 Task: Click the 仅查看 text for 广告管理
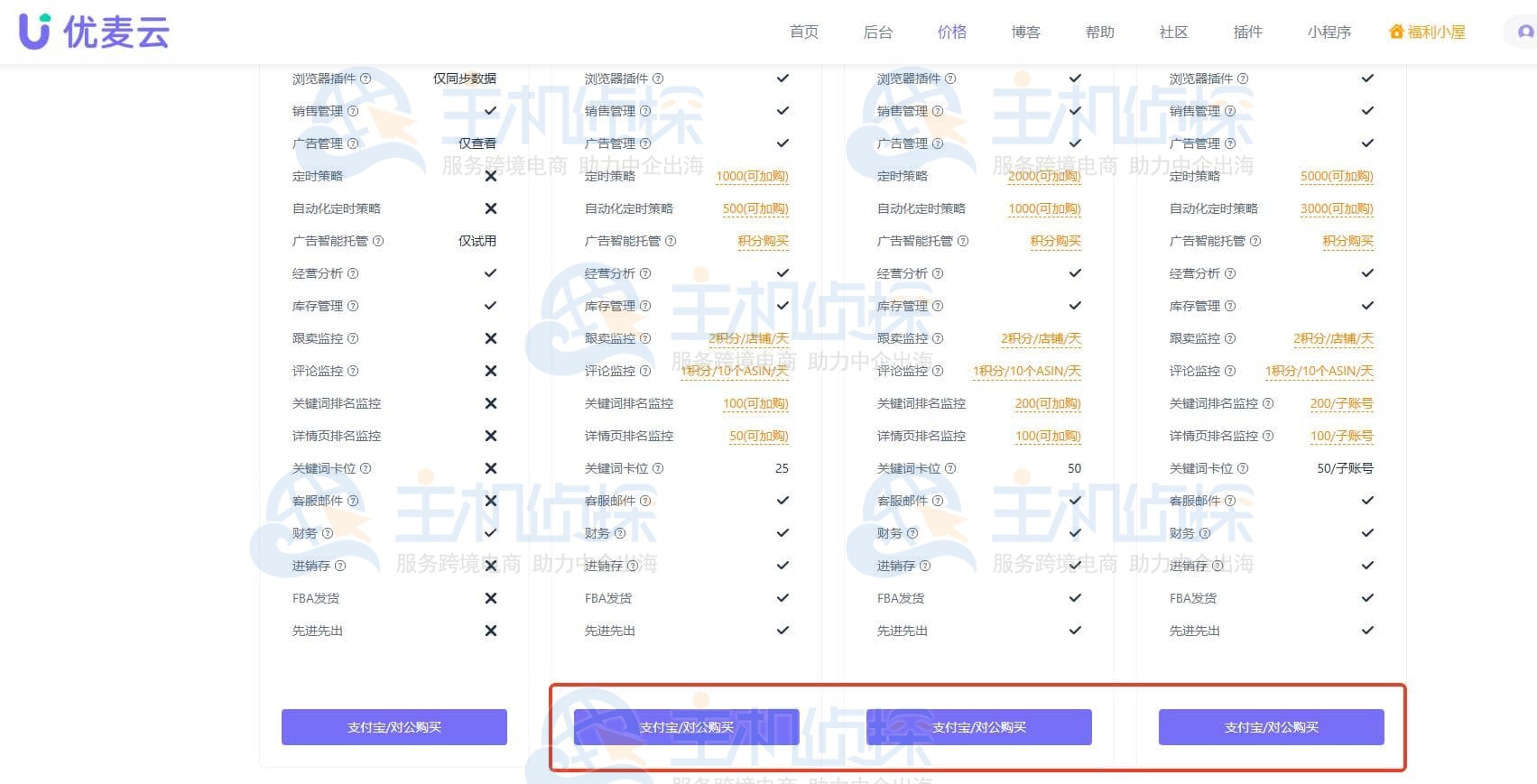[477, 143]
